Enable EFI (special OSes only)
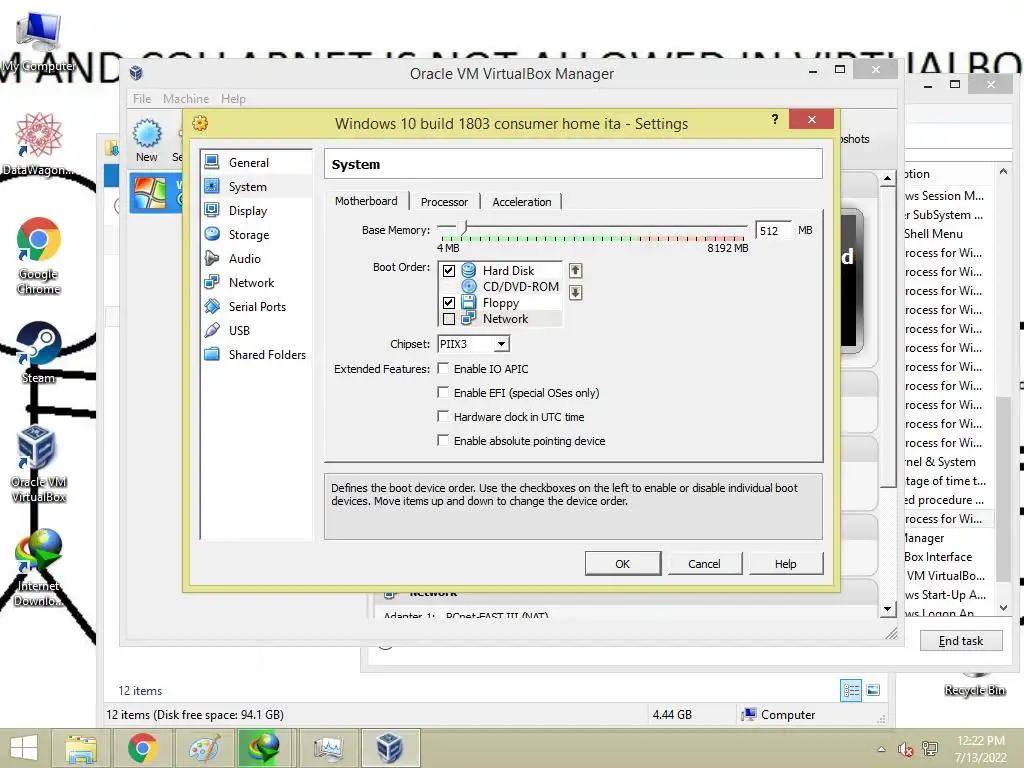1024x768 pixels. click(x=443, y=392)
